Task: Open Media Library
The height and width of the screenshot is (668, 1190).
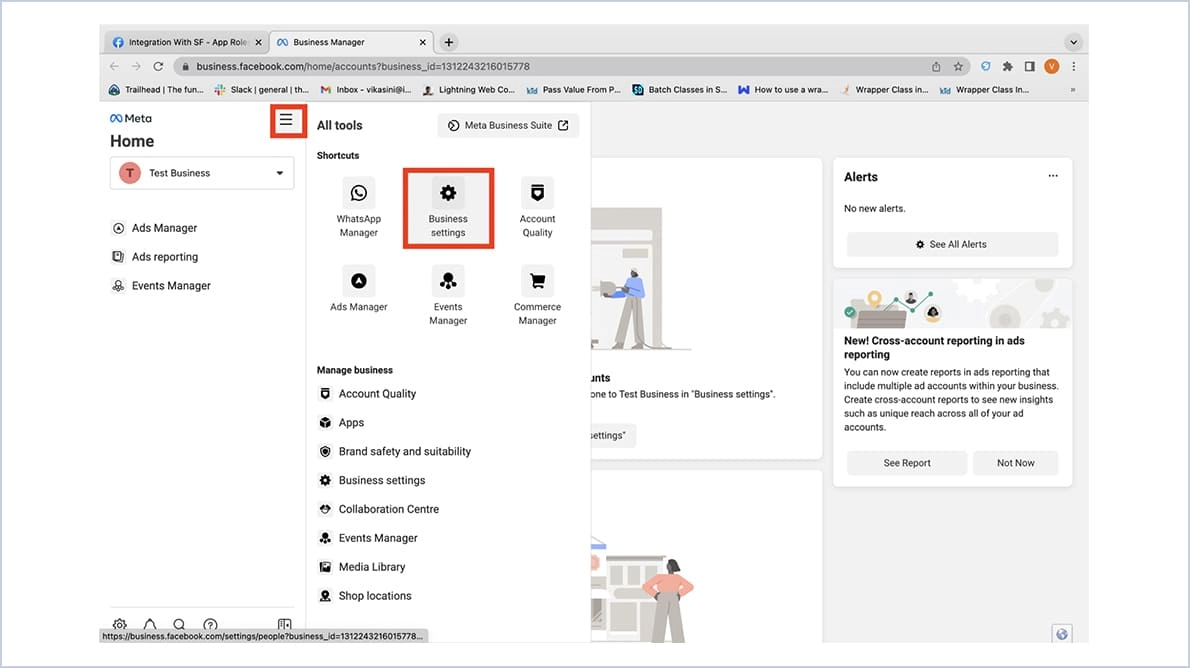Action: (x=363, y=567)
